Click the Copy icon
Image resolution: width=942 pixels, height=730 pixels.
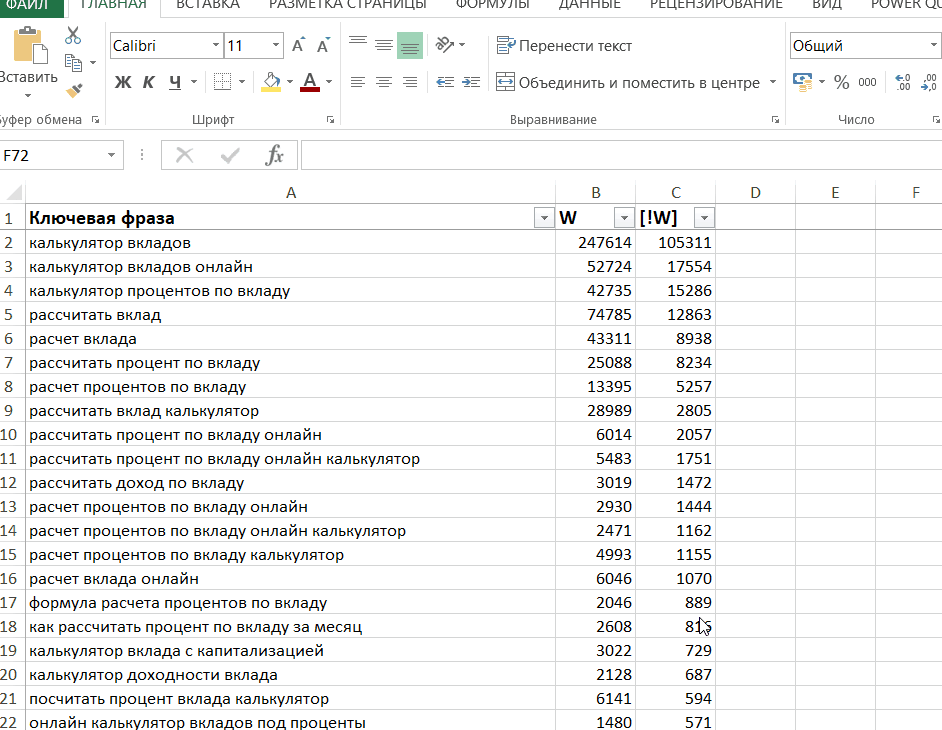pyautogui.click(x=73, y=62)
